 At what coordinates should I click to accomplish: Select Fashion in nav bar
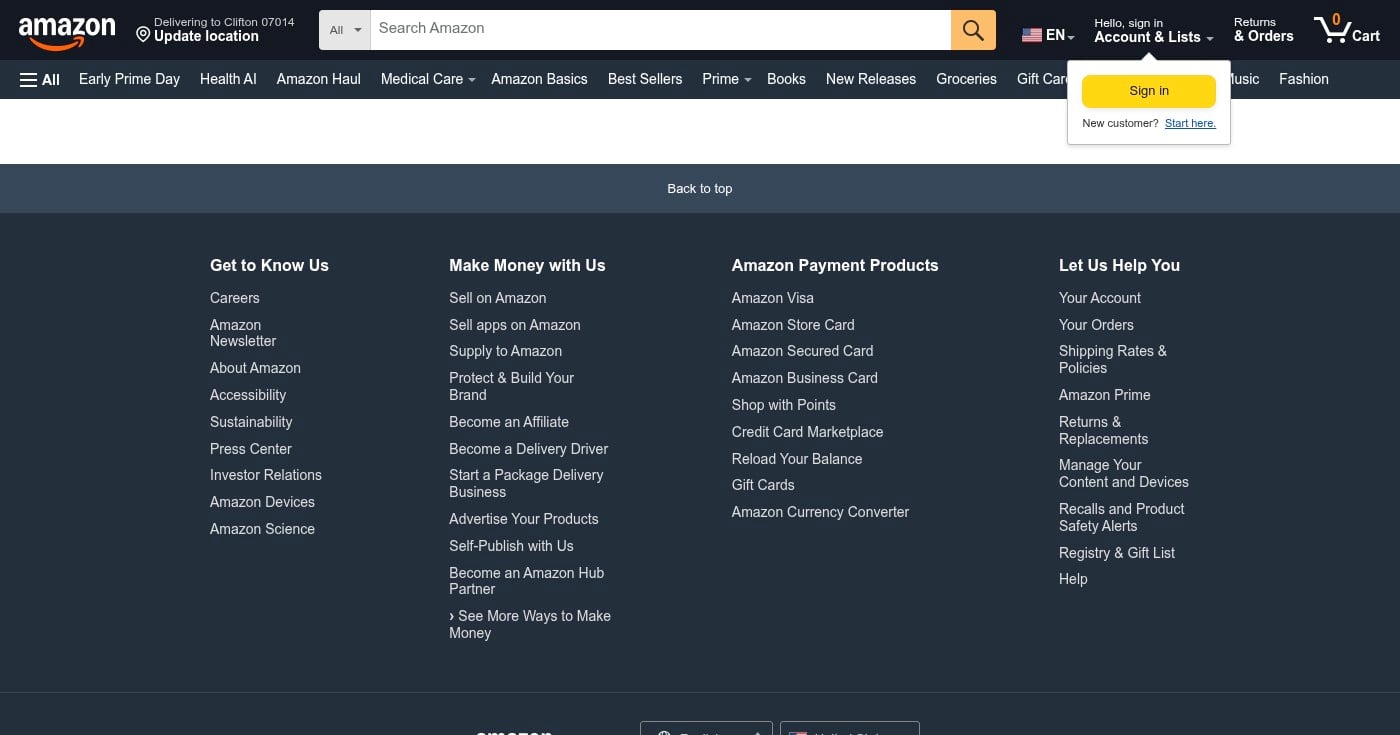(1304, 79)
